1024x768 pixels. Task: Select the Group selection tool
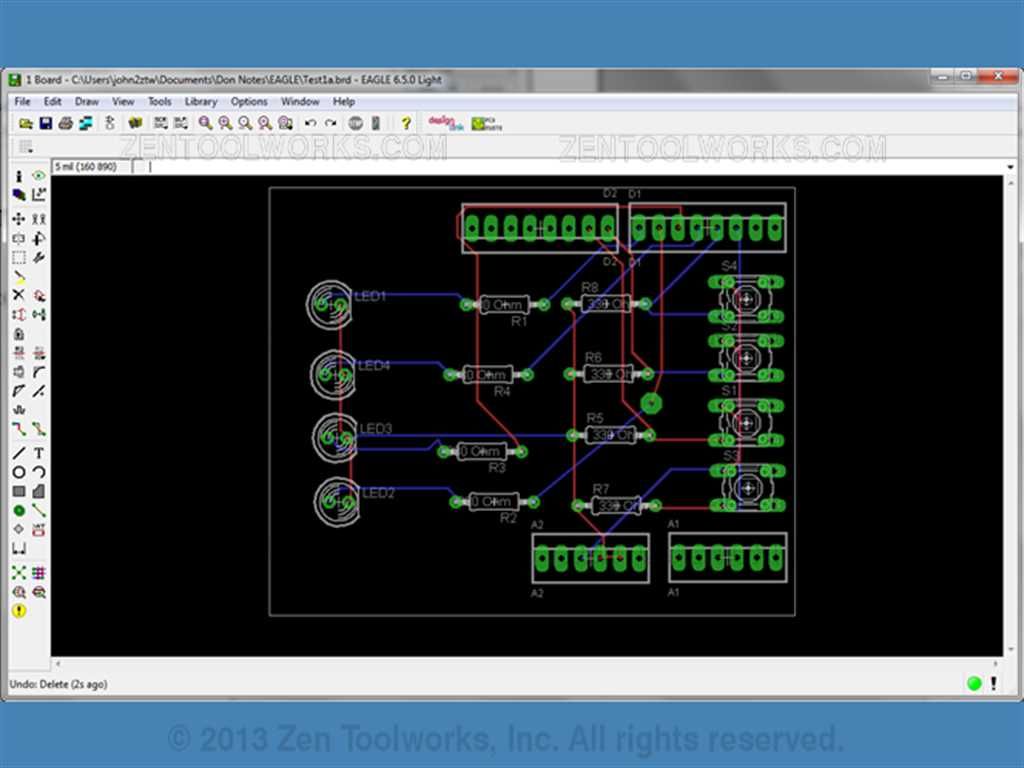(x=19, y=257)
